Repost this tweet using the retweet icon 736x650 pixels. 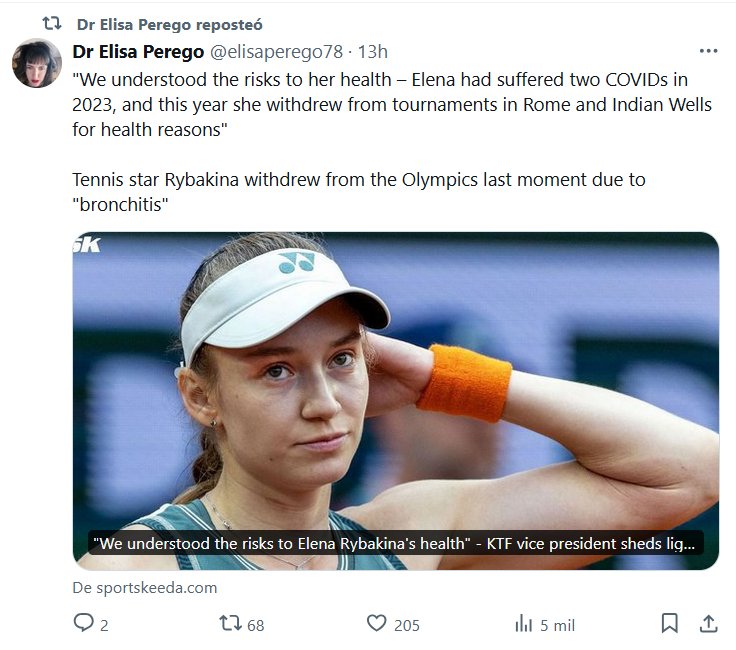(x=229, y=624)
